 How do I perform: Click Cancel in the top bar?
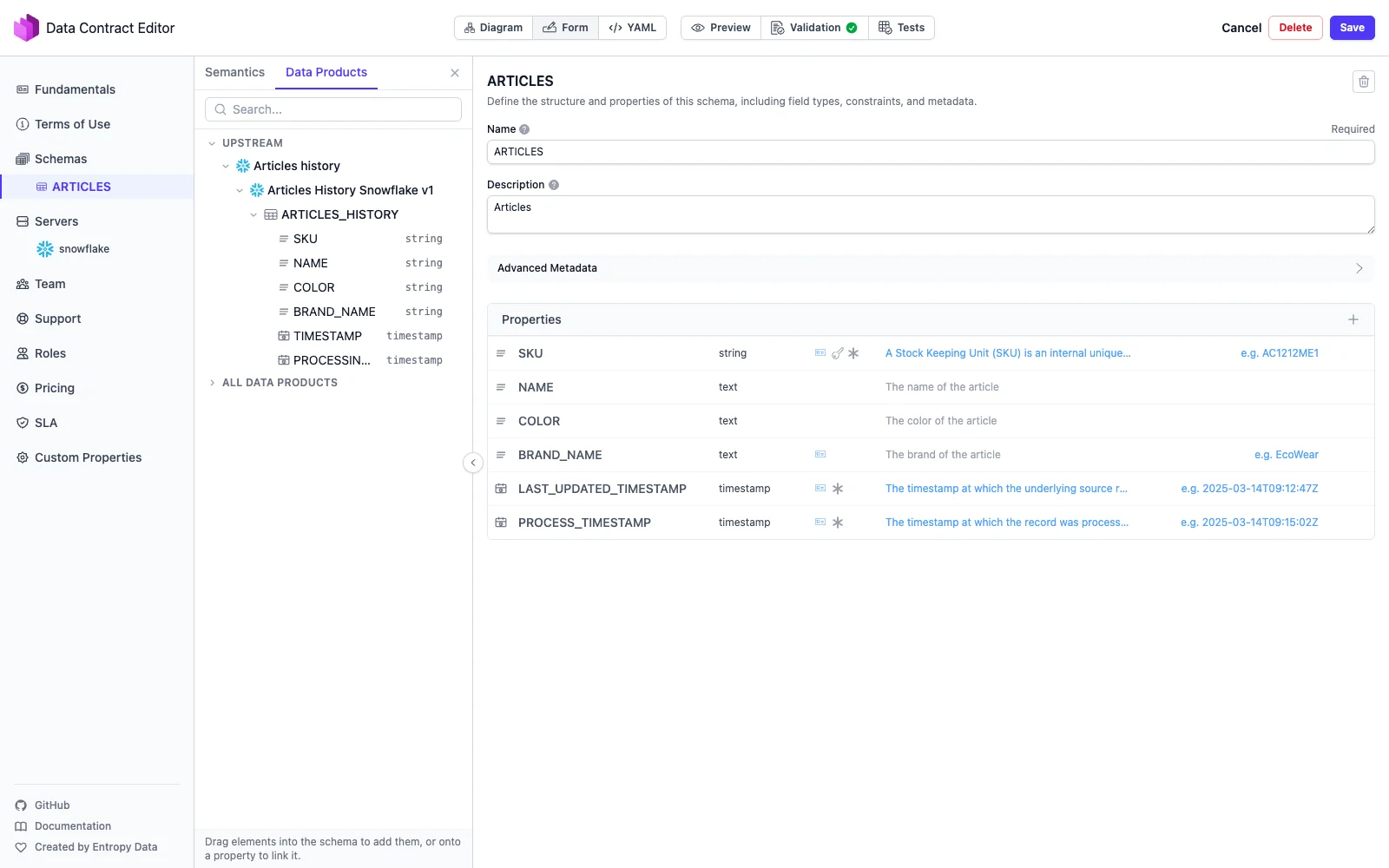point(1241,28)
